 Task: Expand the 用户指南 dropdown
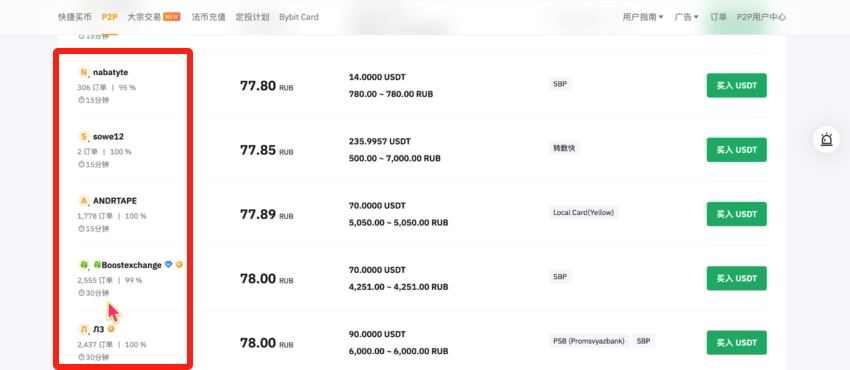[643, 17]
